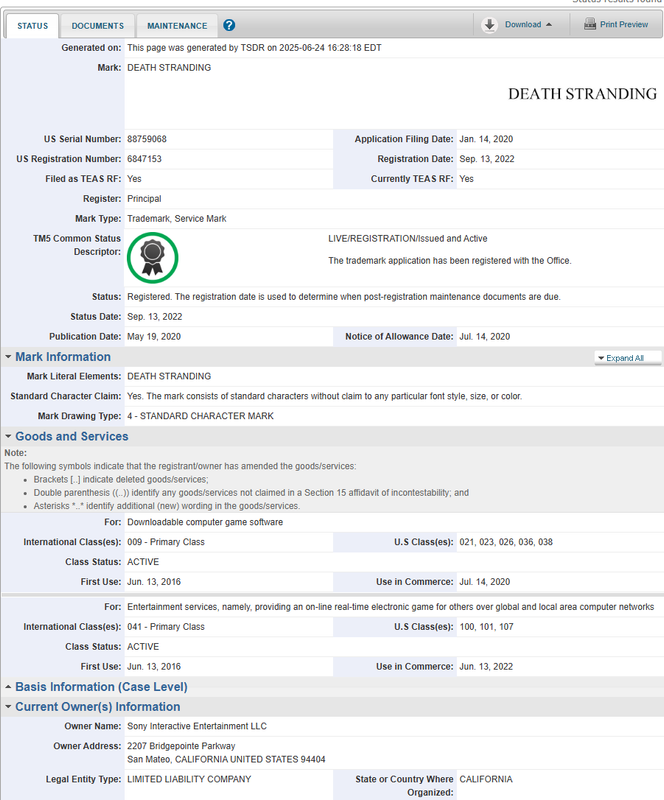The image size is (664, 800).
Task: Click LIMITED LIABILITY COMPANY entity type
Action: [189, 779]
